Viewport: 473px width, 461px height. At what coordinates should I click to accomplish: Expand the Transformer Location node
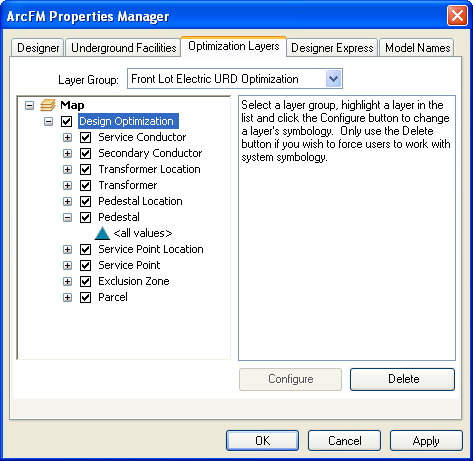click(67, 169)
